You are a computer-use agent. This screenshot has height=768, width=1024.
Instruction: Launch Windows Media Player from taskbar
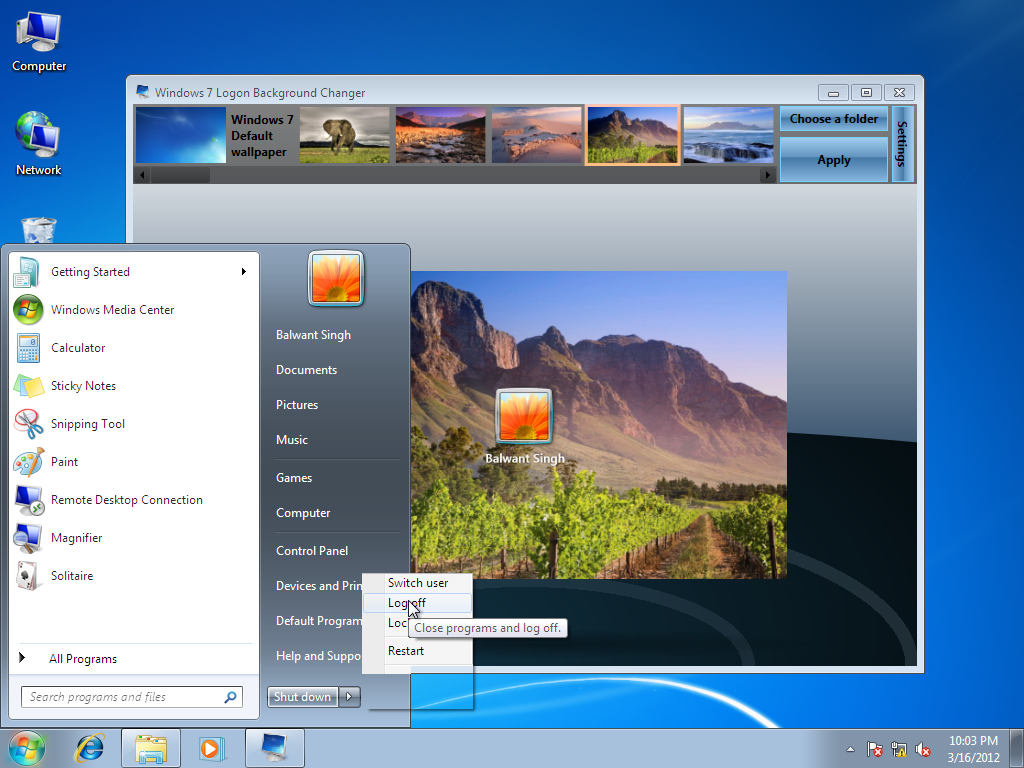[212, 748]
